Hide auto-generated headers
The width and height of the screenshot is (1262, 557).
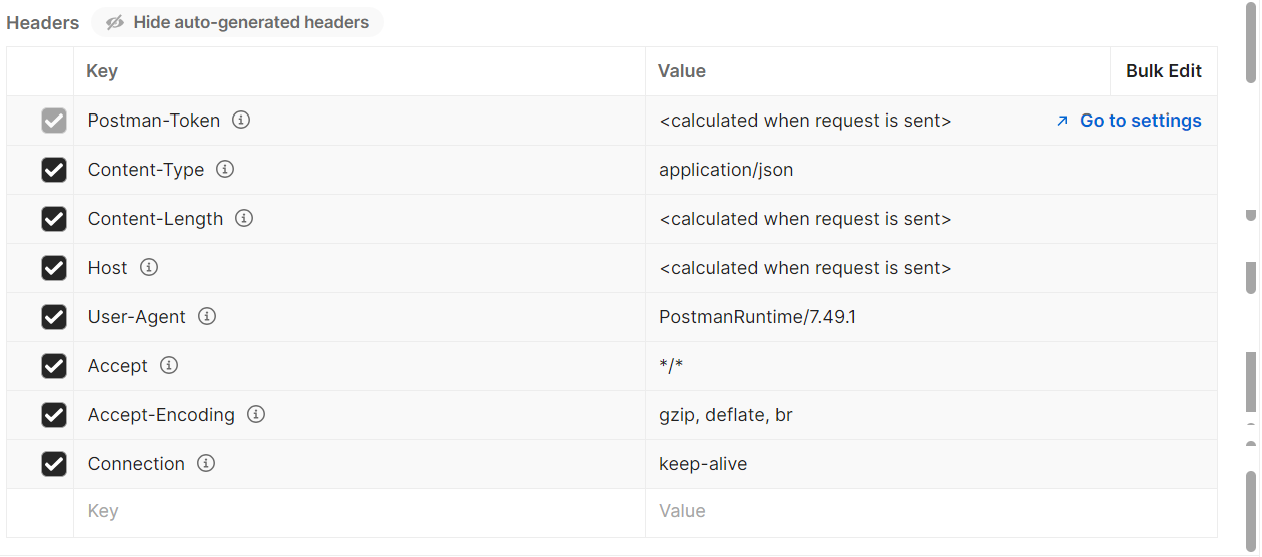click(x=238, y=22)
